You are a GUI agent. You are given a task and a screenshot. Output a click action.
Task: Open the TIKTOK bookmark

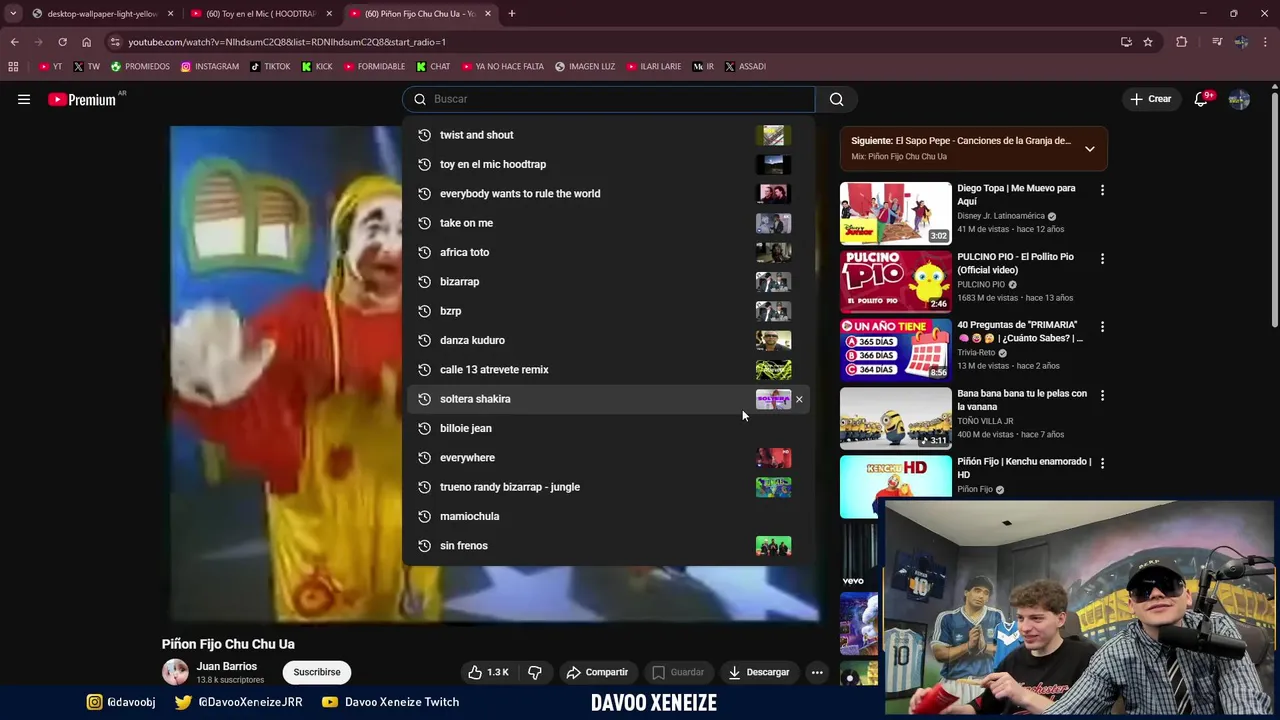tap(270, 66)
